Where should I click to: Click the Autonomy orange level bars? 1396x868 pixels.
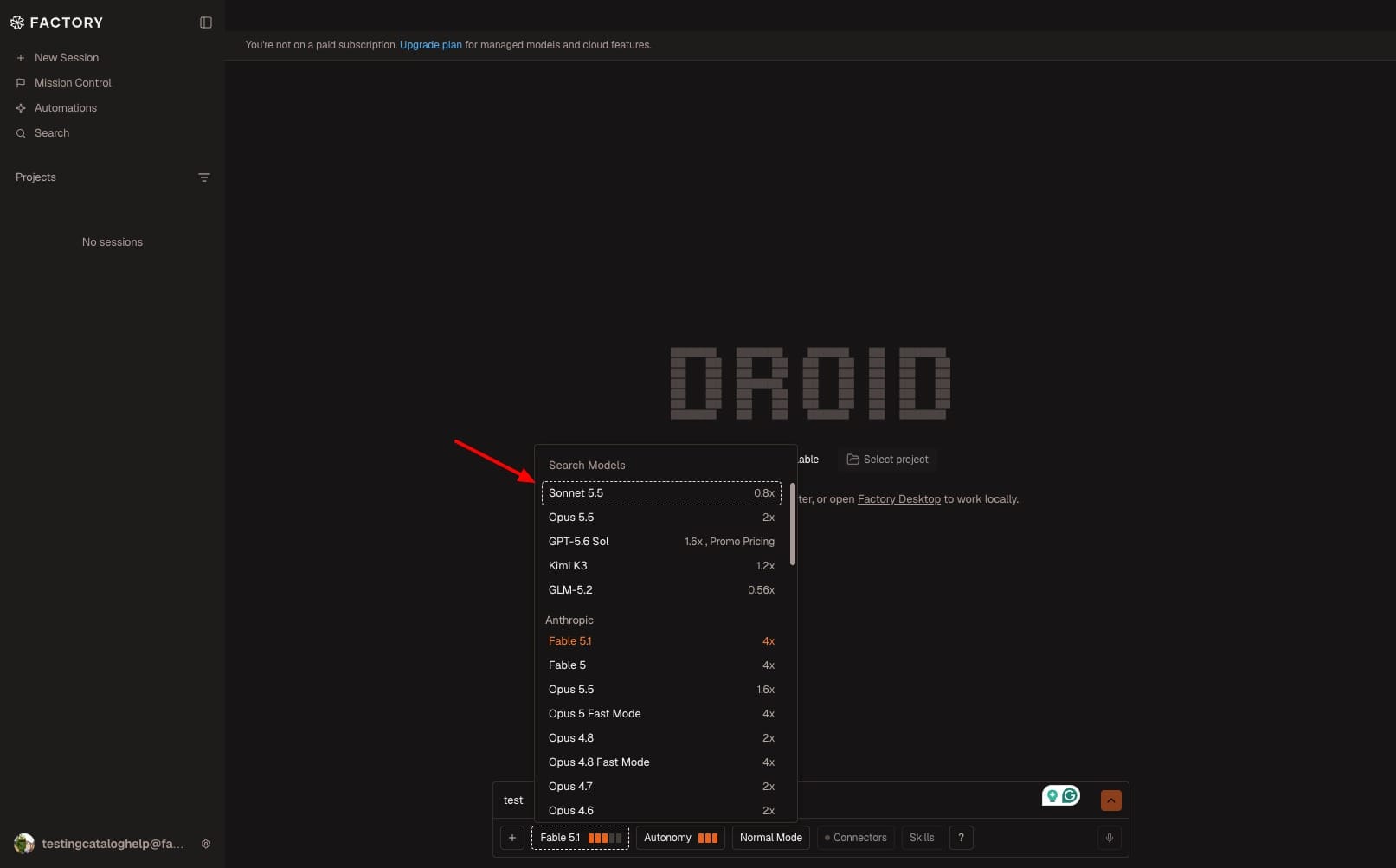[708, 838]
